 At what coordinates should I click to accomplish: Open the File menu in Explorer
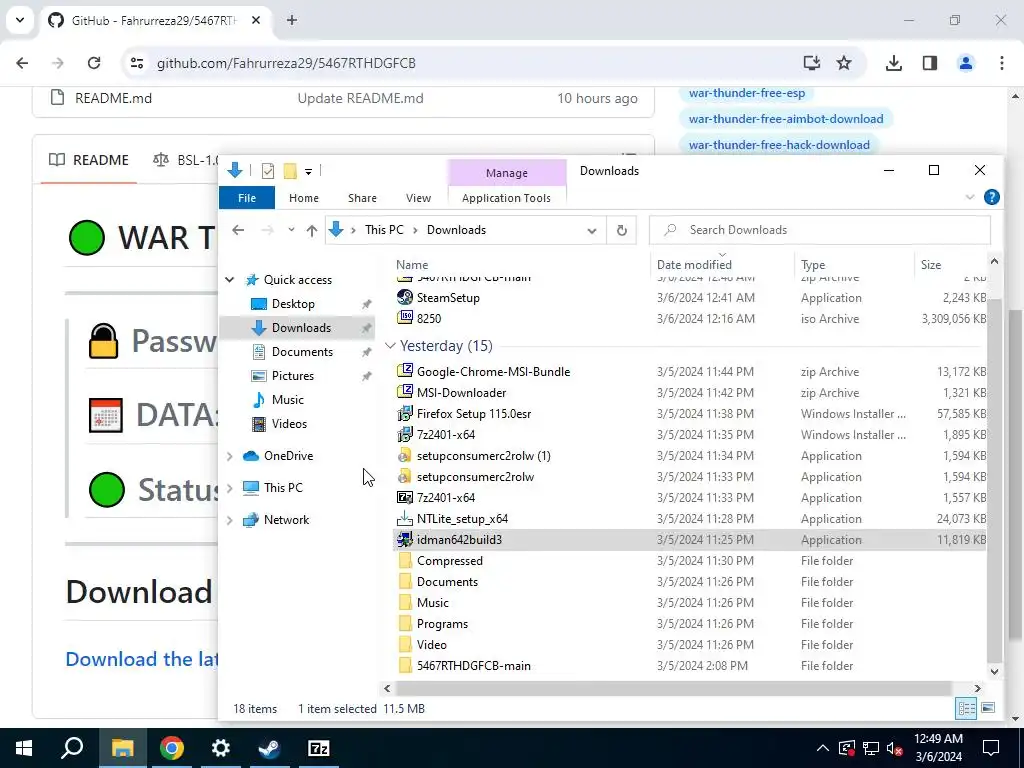click(247, 198)
